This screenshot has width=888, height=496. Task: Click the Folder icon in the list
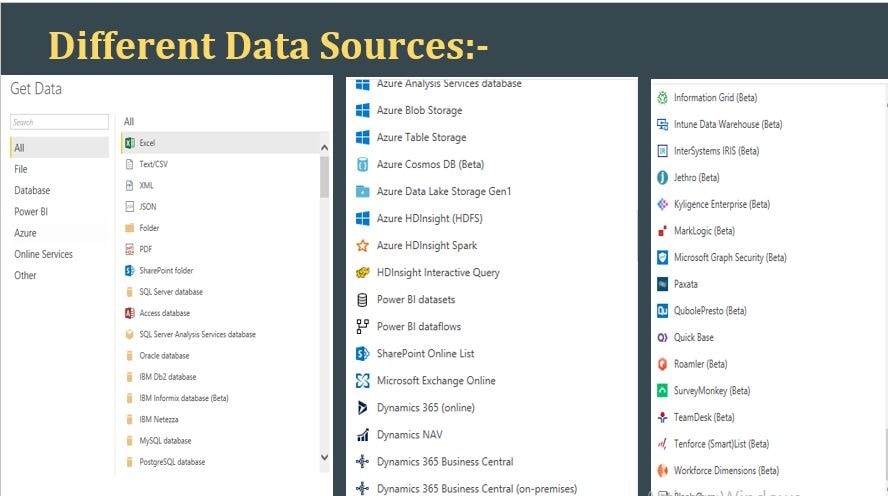coord(130,228)
